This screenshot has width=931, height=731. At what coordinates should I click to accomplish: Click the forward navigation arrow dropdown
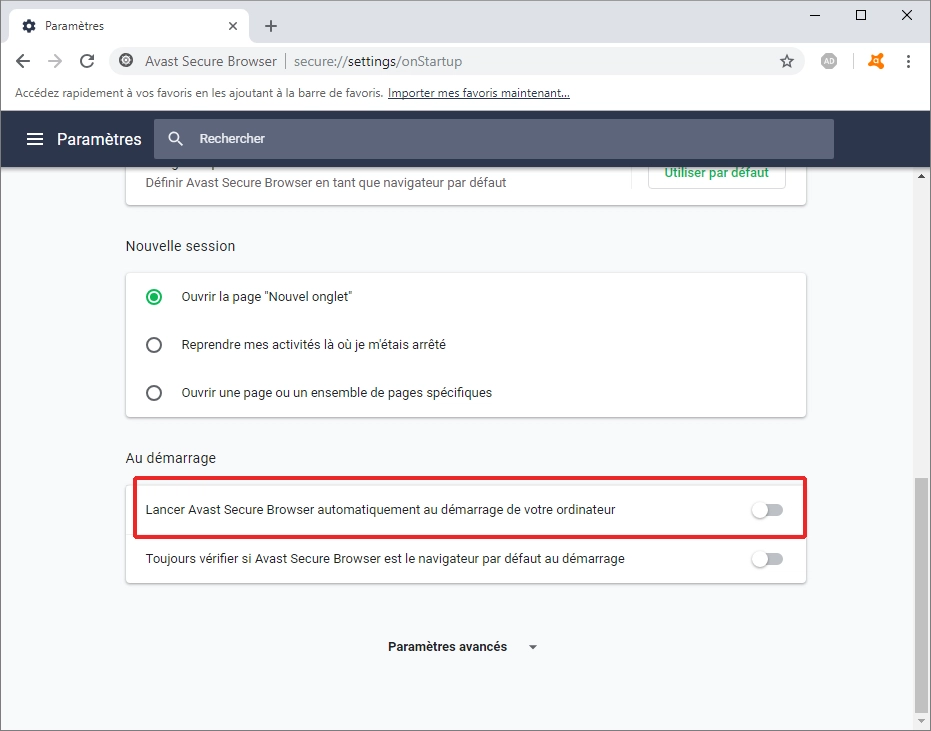point(54,61)
